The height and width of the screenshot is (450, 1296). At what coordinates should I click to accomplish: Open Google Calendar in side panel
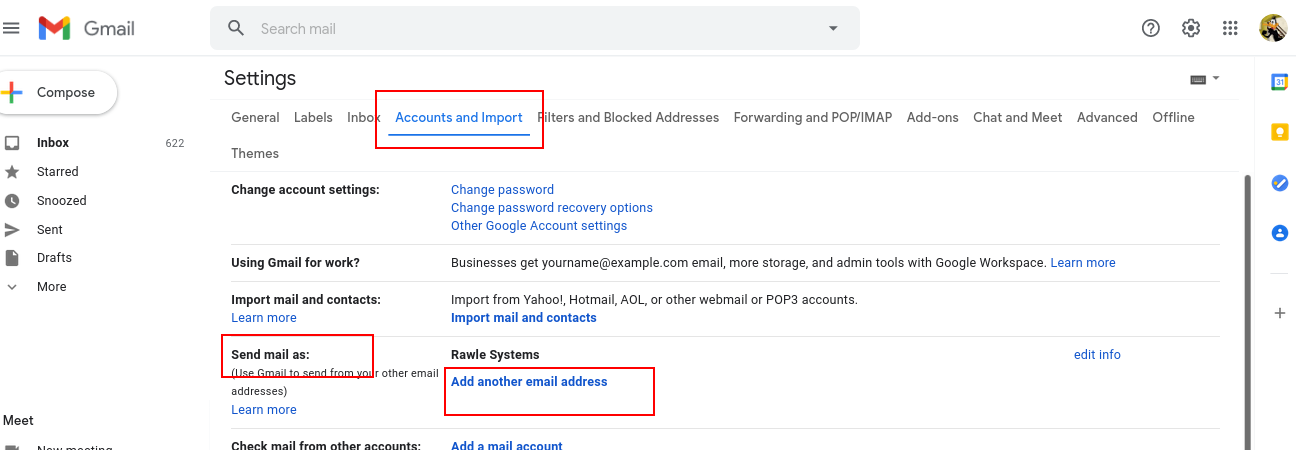coord(1279,82)
